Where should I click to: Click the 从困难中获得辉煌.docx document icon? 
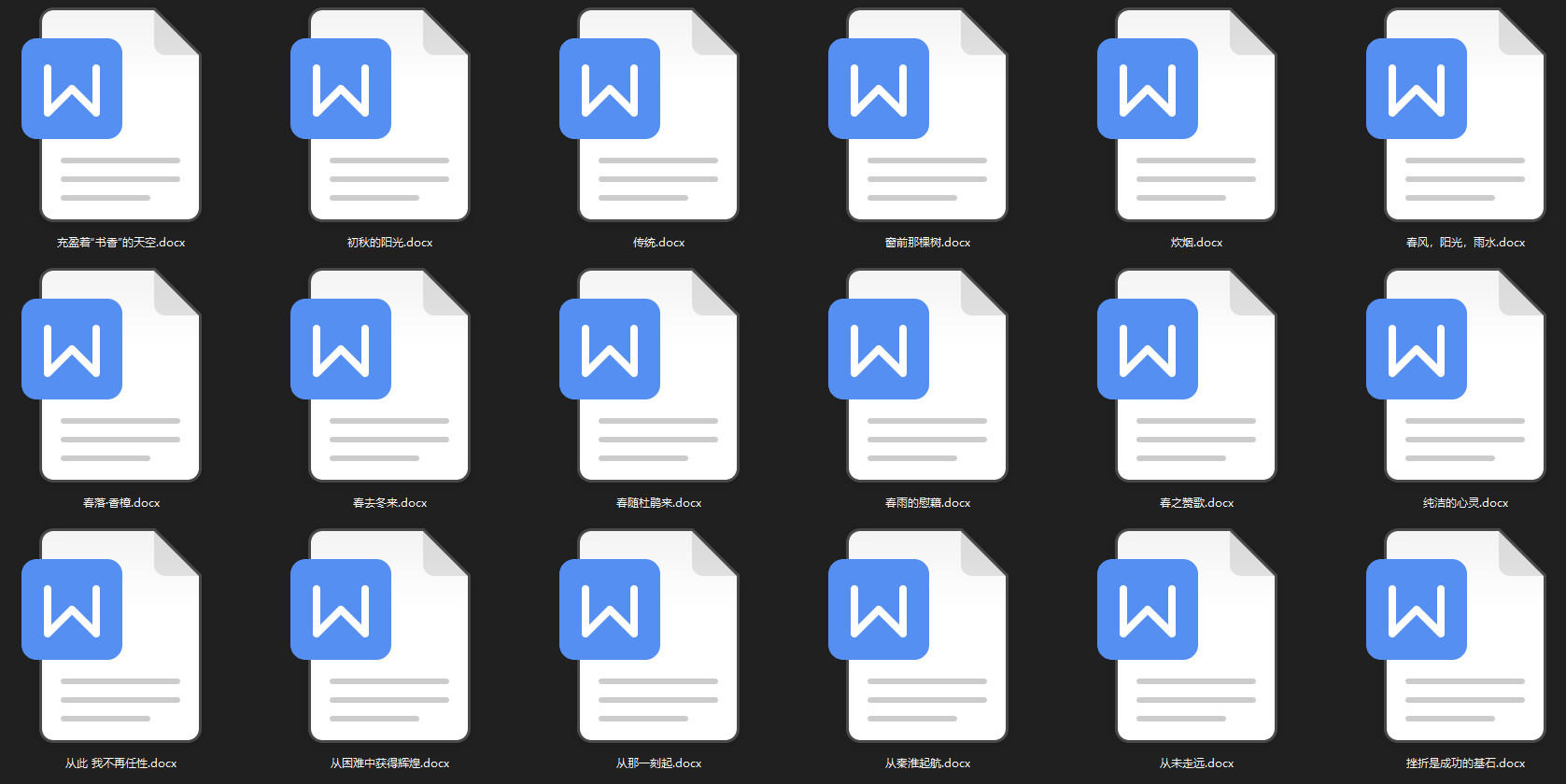380,636
